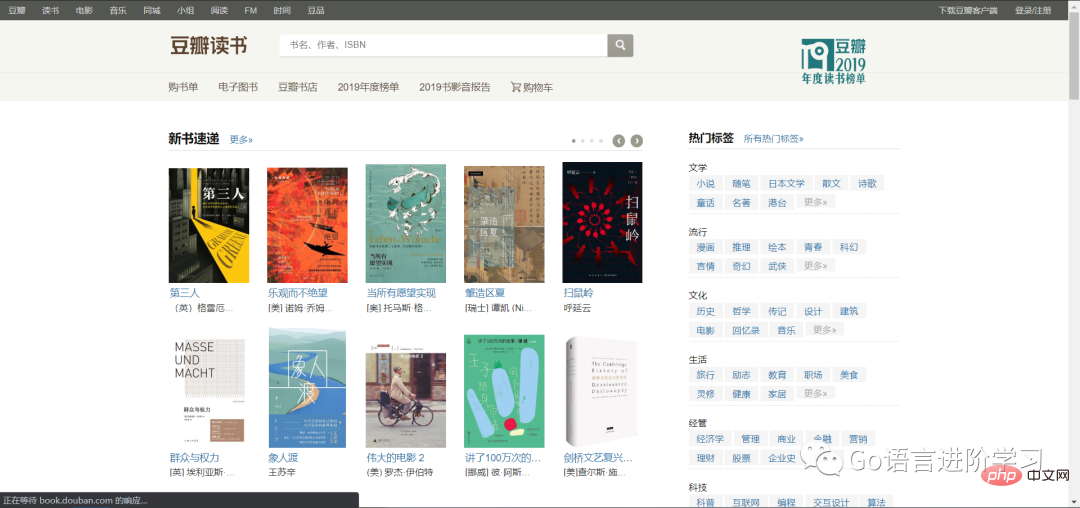Open 读书 in the top navigation bar

click(x=50, y=10)
